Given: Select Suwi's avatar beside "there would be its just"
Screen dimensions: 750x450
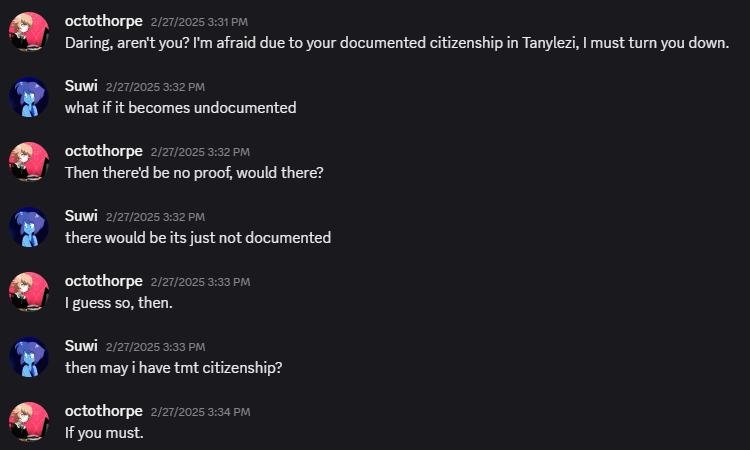Looking at the screenshot, I should [x=29, y=227].
